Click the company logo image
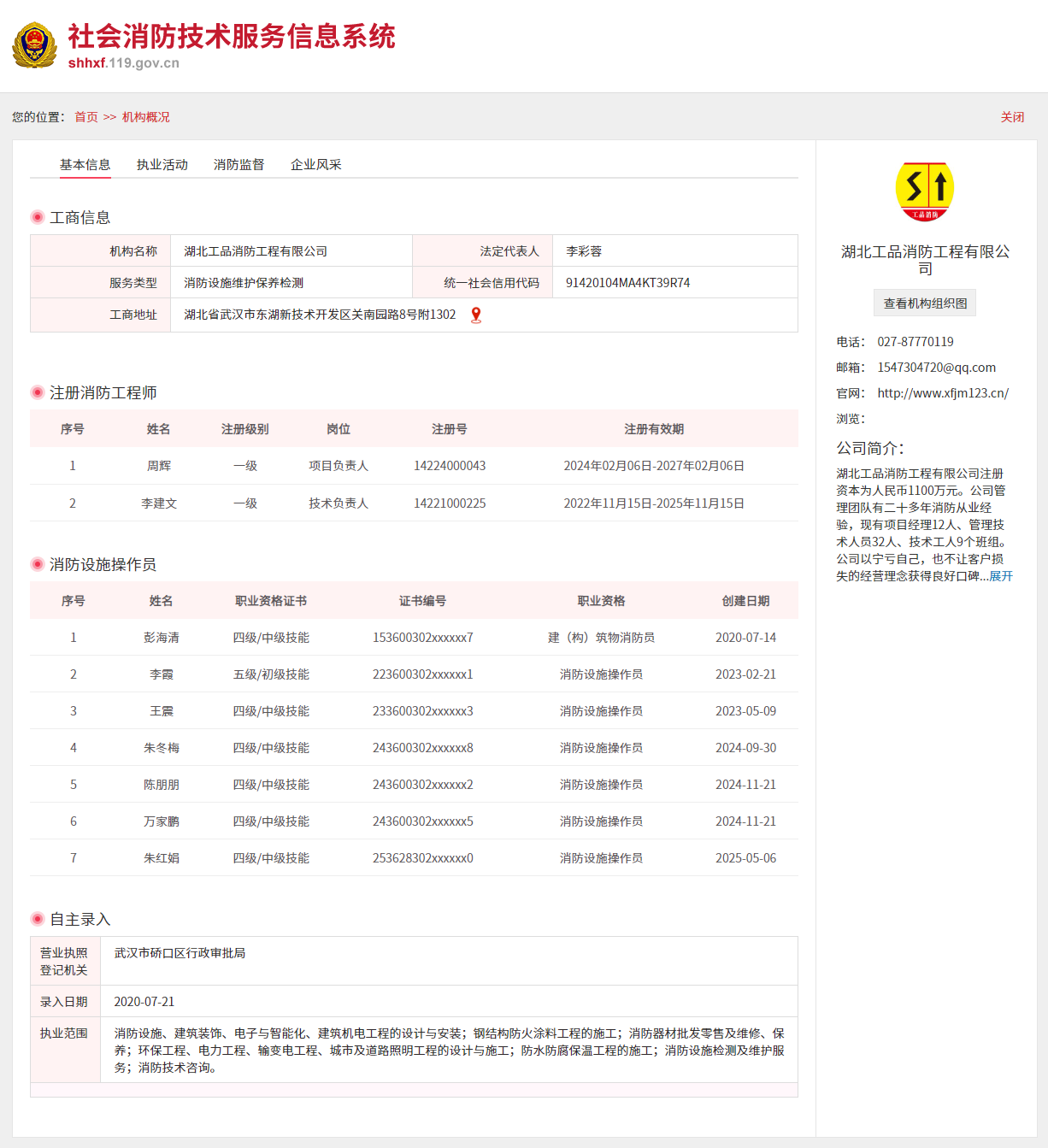The height and width of the screenshot is (1148, 1048). [x=925, y=191]
